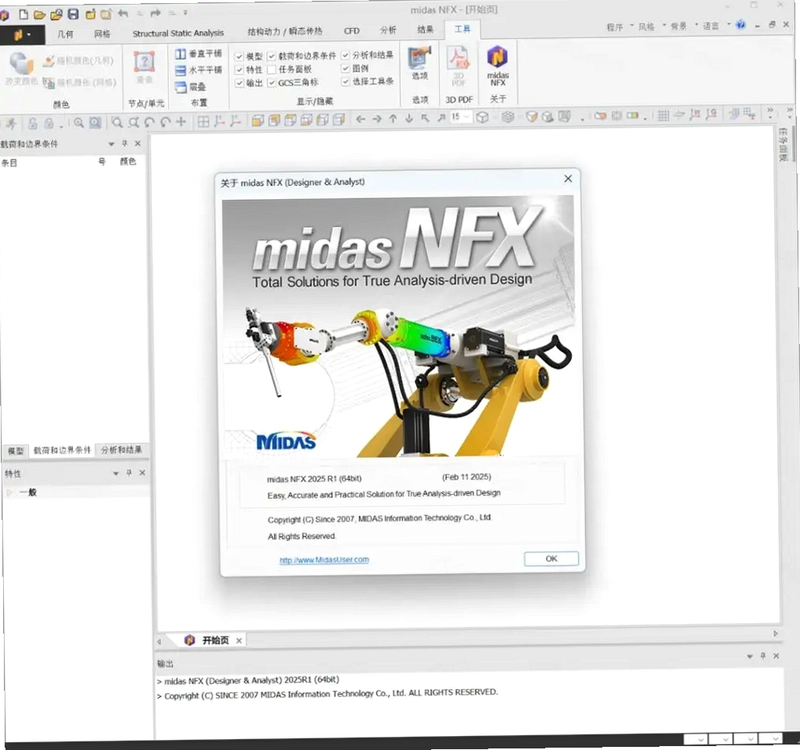
Task: Rotate view up with the up arrow icon
Action: tap(393, 119)
